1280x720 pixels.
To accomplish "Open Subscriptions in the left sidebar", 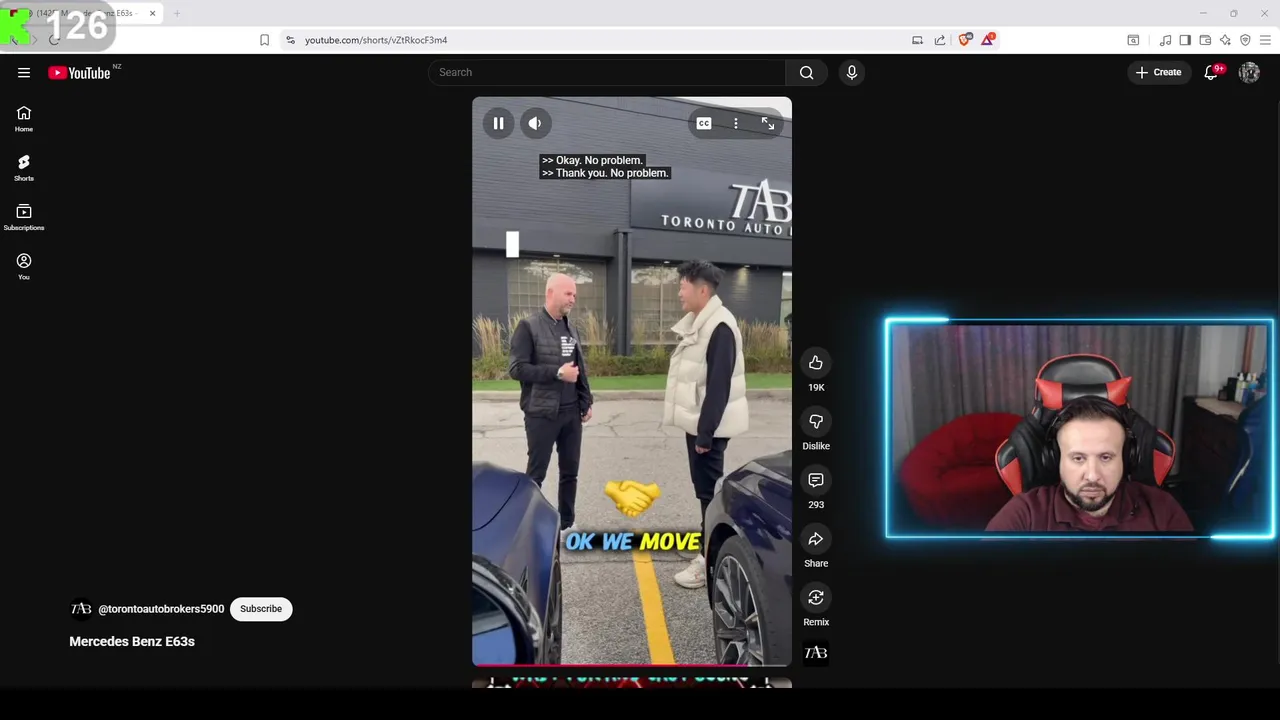I will (x=24, y=217).
